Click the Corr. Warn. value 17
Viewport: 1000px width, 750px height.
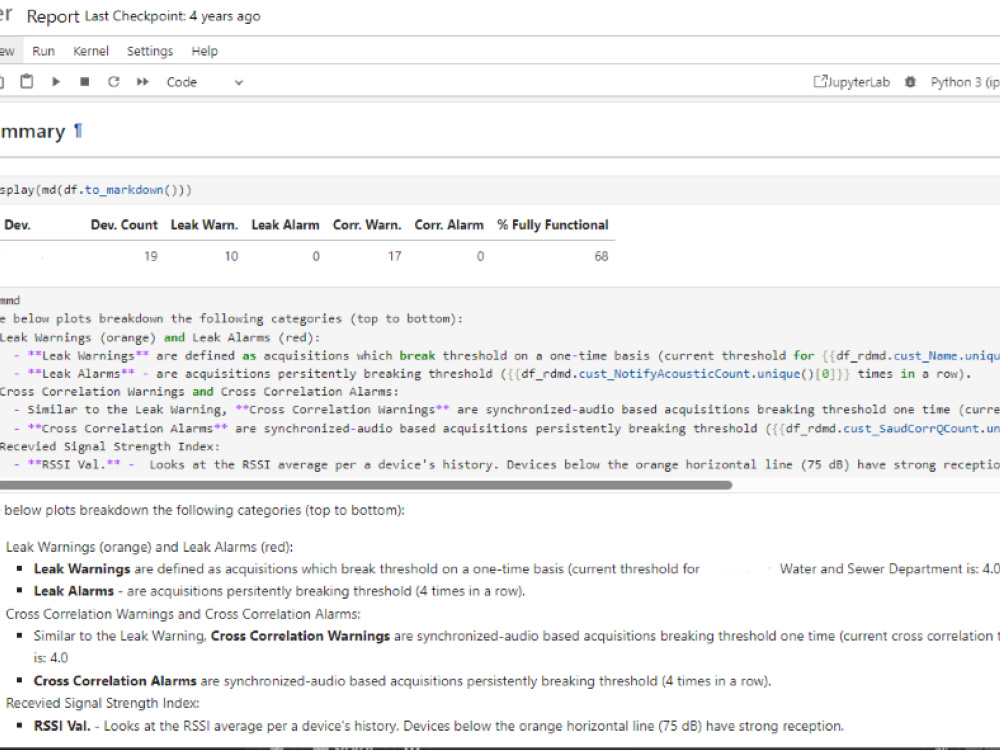tap(395, 256)
